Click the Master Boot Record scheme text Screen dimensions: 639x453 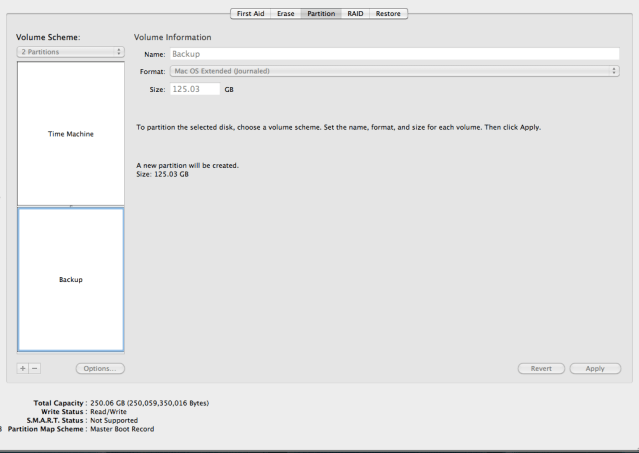pyautogui.click(x=122, y=429)
